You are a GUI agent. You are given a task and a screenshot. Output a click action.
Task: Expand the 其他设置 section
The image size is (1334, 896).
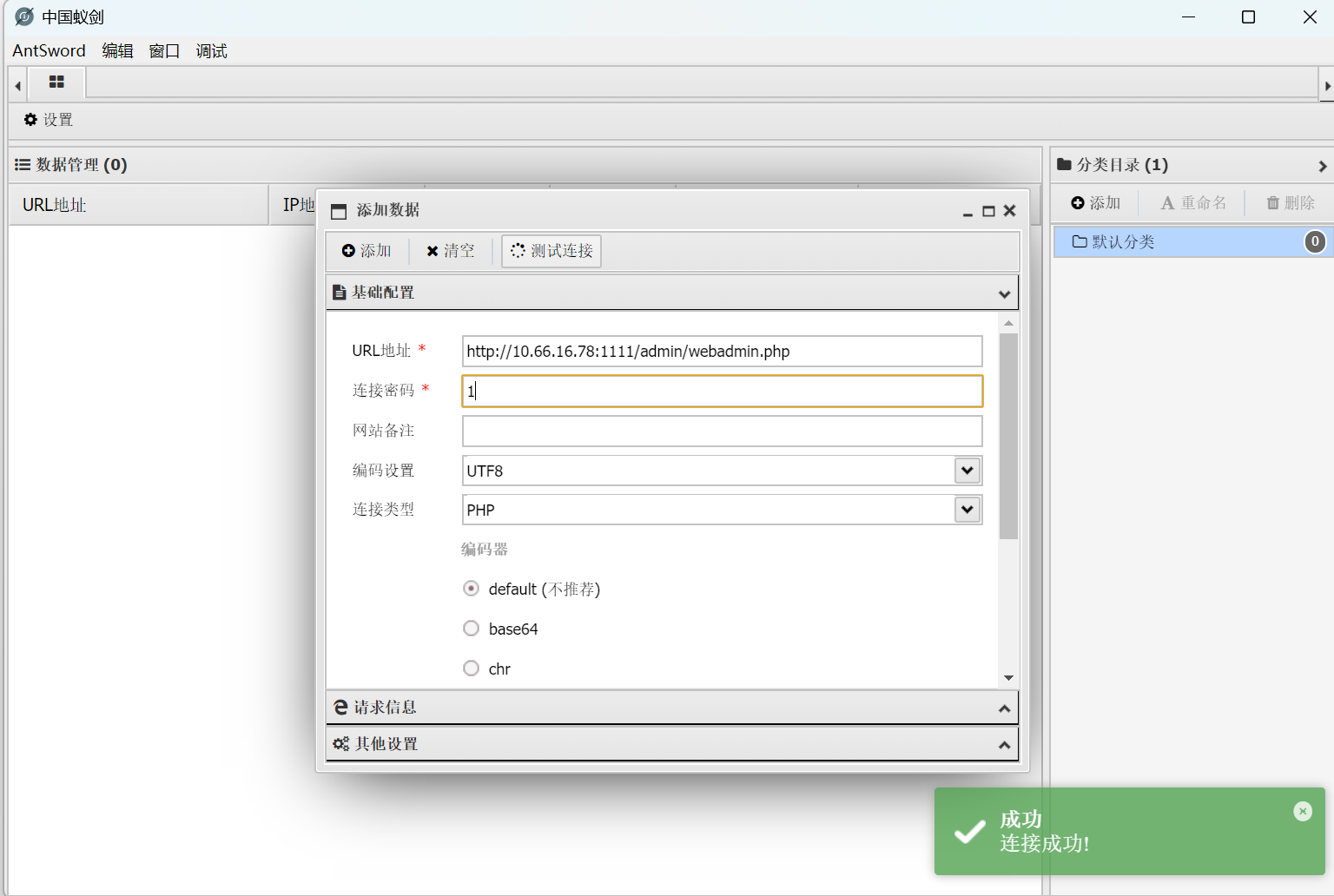click(x=671, y=744)
